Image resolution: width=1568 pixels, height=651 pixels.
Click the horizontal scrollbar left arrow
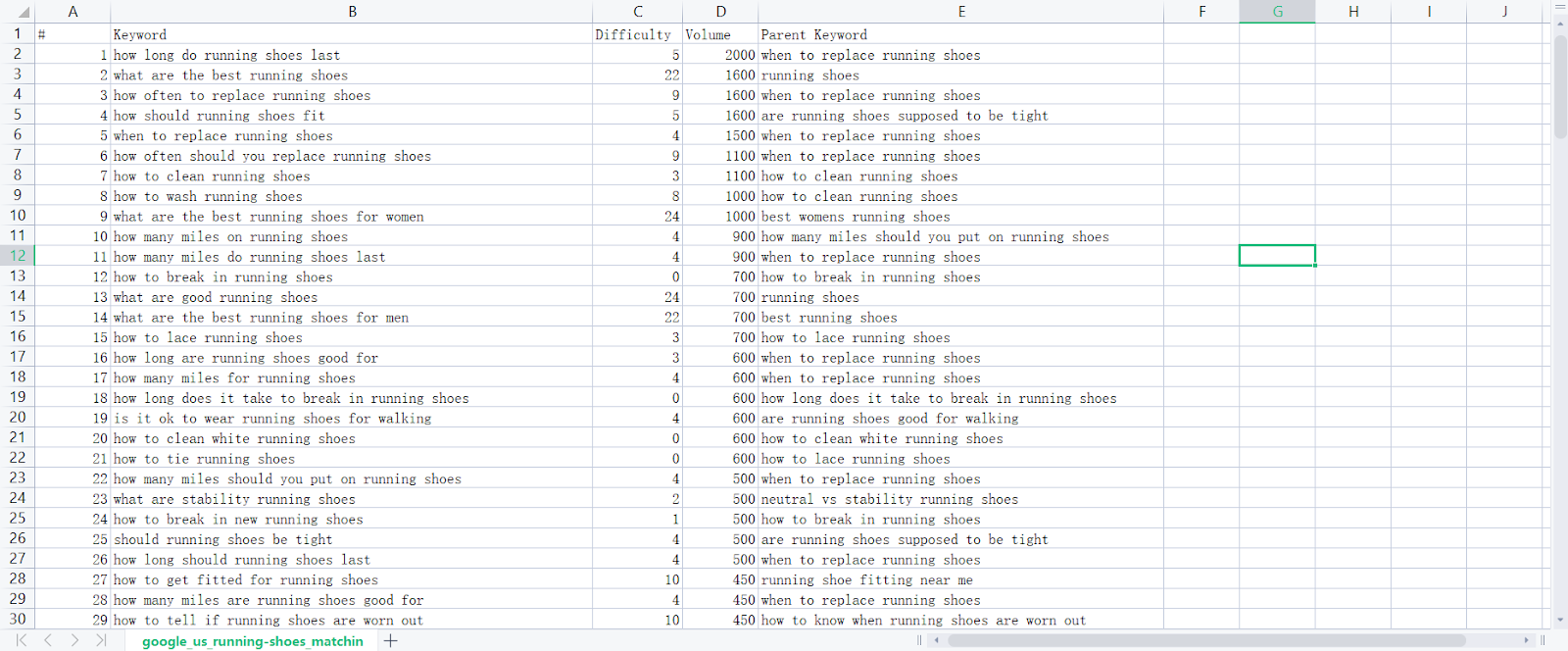pyautogui.click(x=937, y=640)
